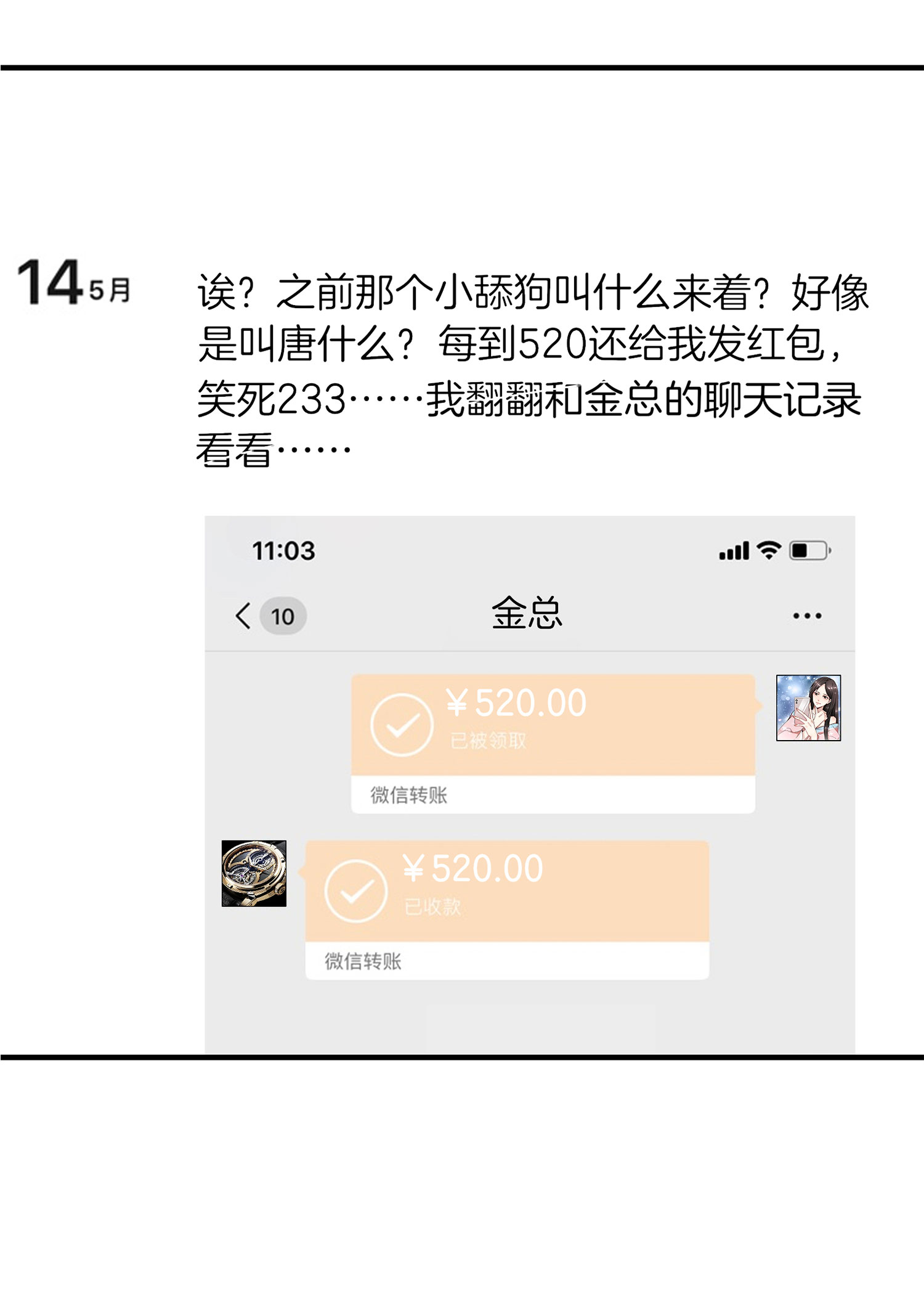The height and width of the screenshot is (1310, 924).
Task: Open the first ¥520.00 transfer amount
Action: click(x=516, y=703)
